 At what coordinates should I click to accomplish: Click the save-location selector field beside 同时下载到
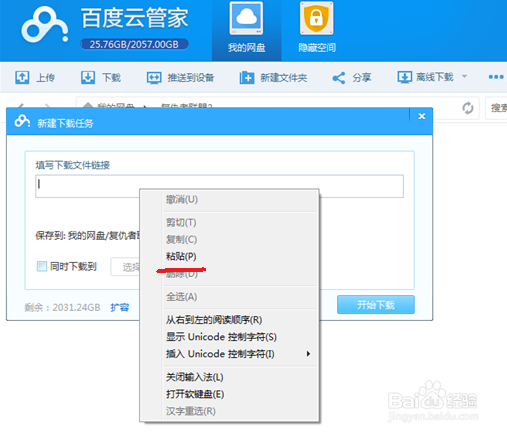pyautogui.click(x=125, y=267)
